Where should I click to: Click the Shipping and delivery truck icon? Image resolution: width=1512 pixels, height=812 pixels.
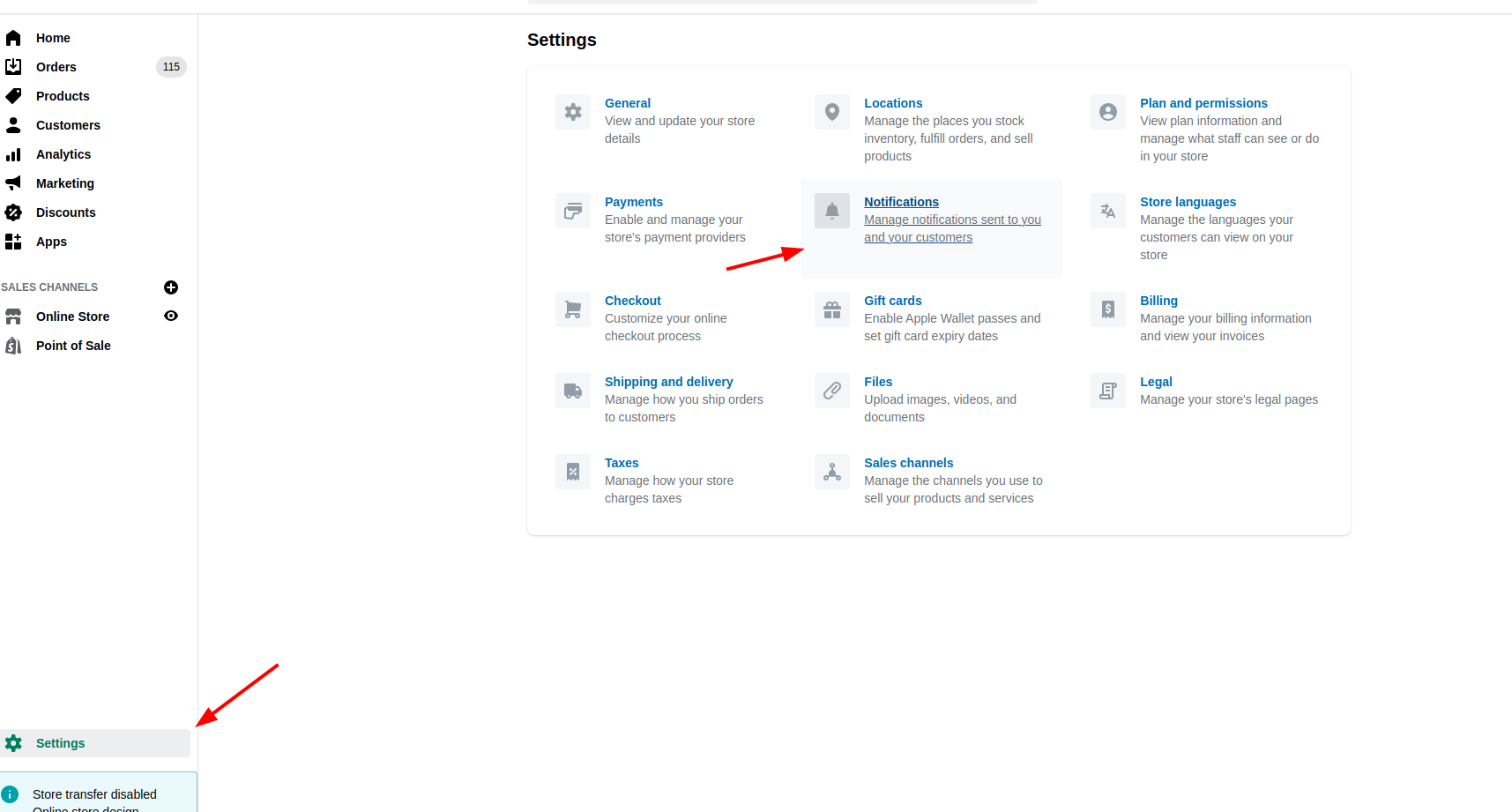coord(573,391)
